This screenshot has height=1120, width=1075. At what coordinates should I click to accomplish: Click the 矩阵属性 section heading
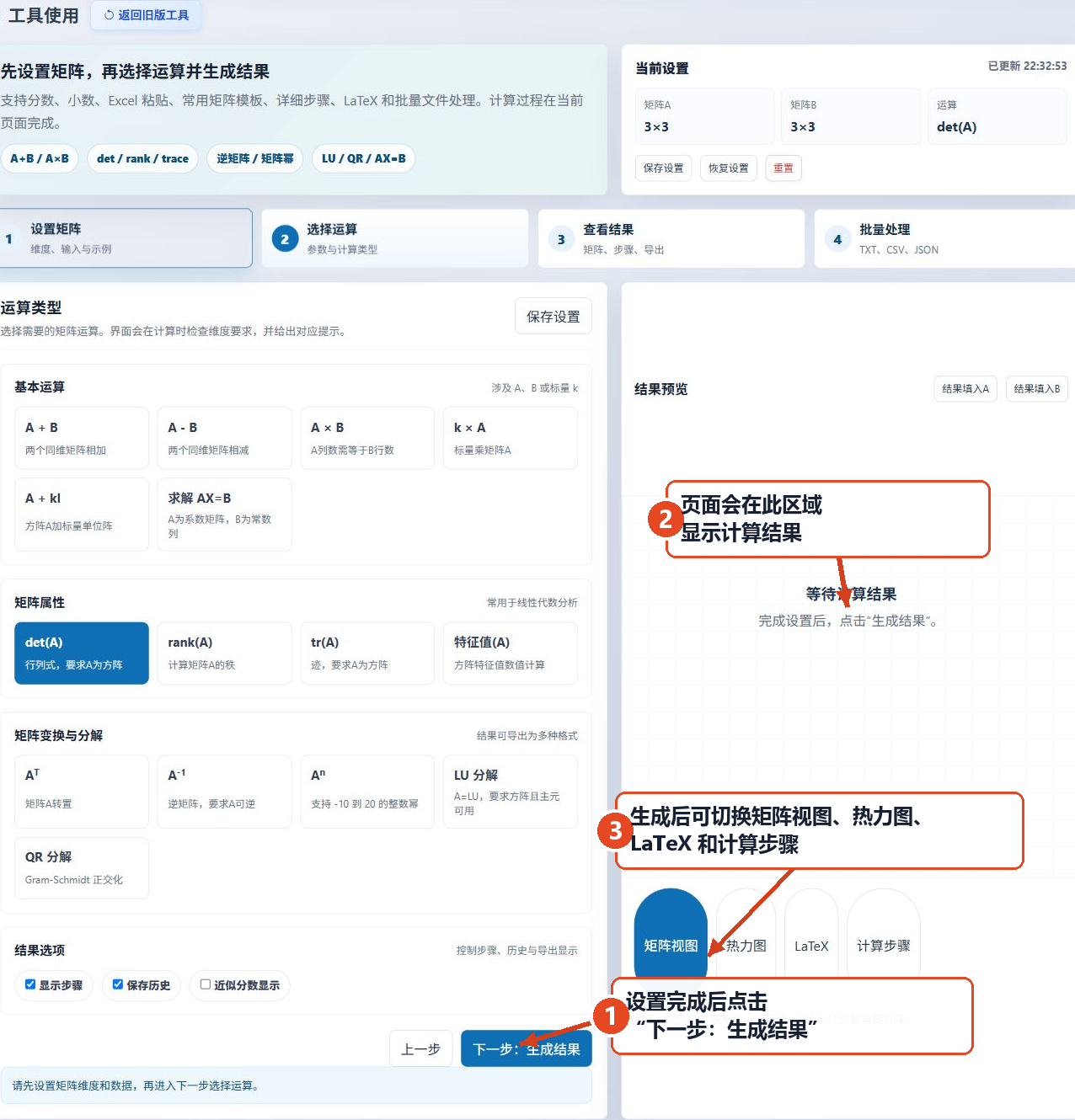pyautogui.click(x=40, y=602)
